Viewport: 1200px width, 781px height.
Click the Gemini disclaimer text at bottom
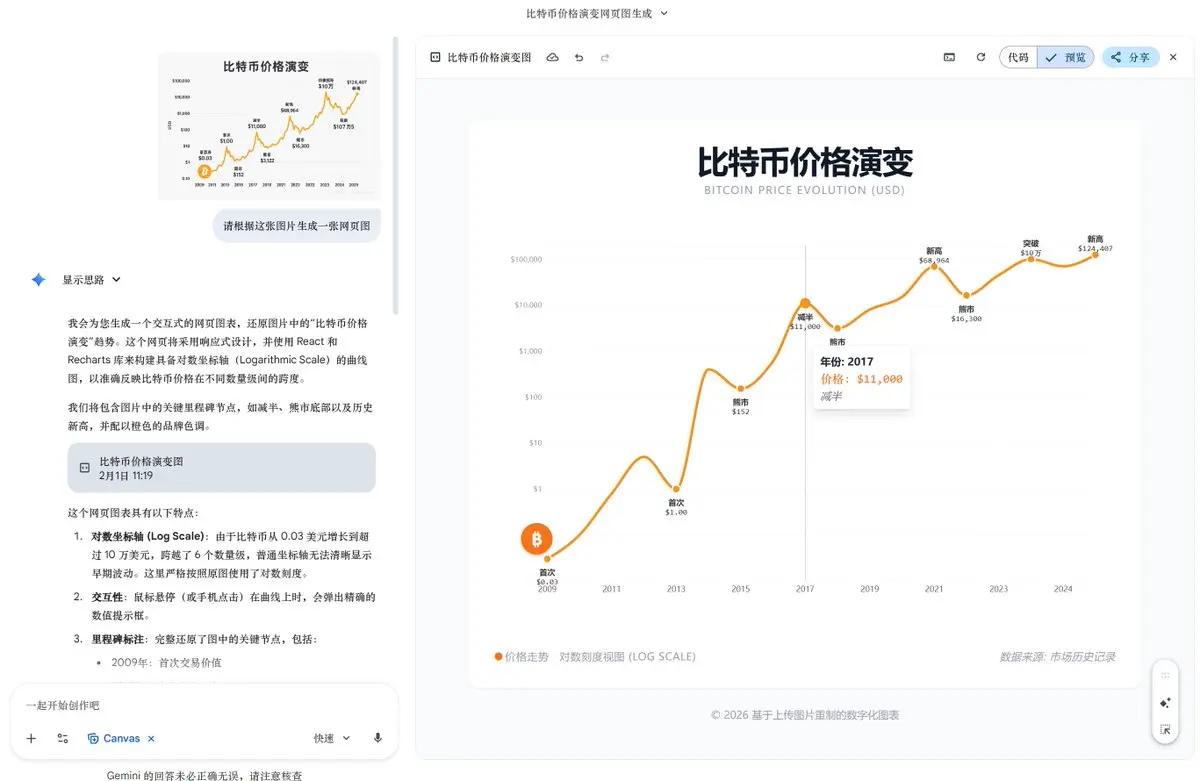205,775
